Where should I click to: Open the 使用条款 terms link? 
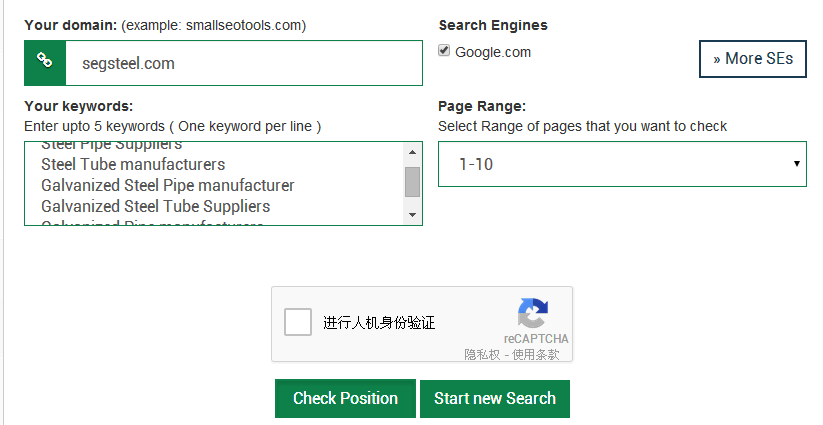tap(535, 354)
